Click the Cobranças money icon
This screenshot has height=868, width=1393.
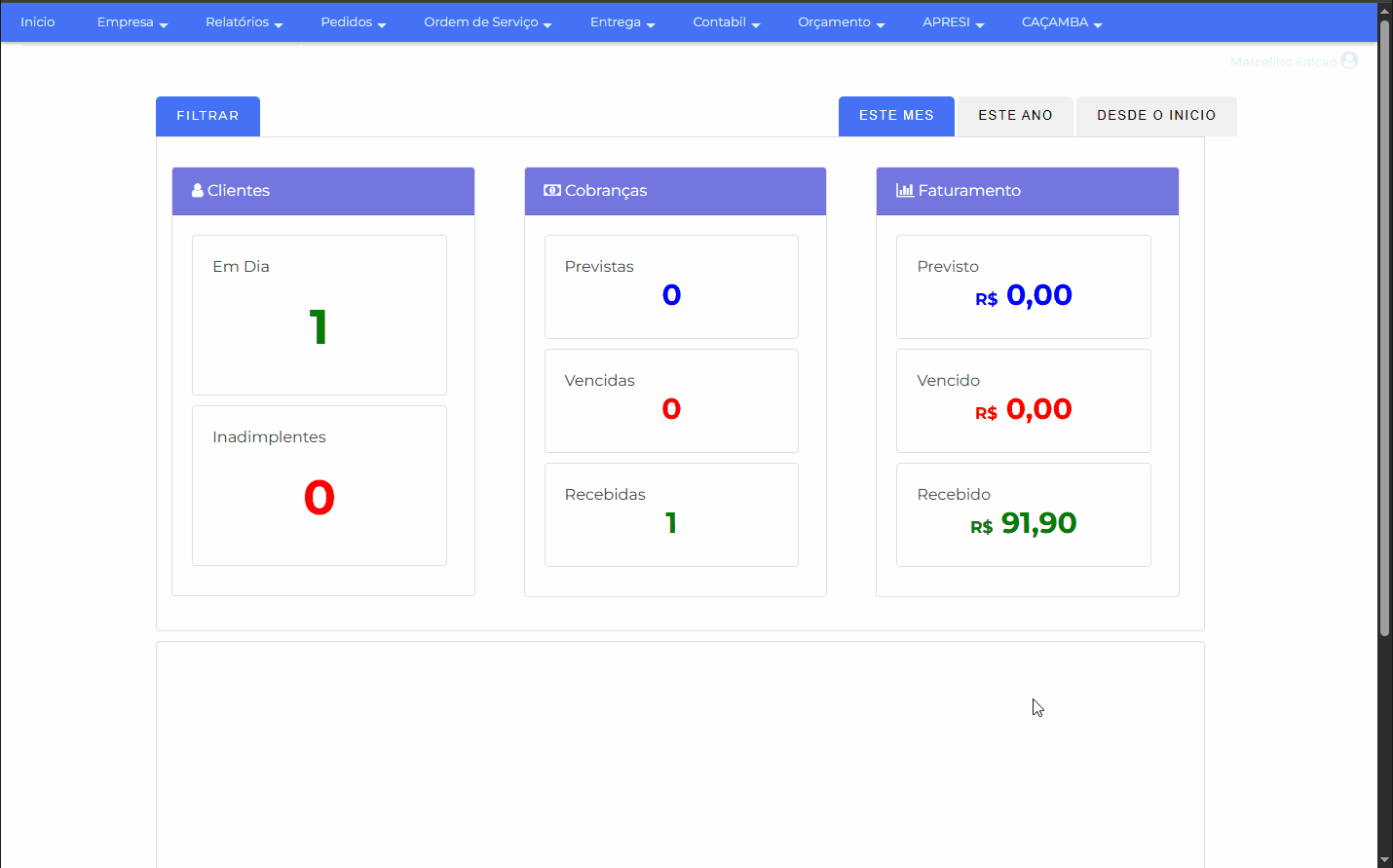(552, 191)
